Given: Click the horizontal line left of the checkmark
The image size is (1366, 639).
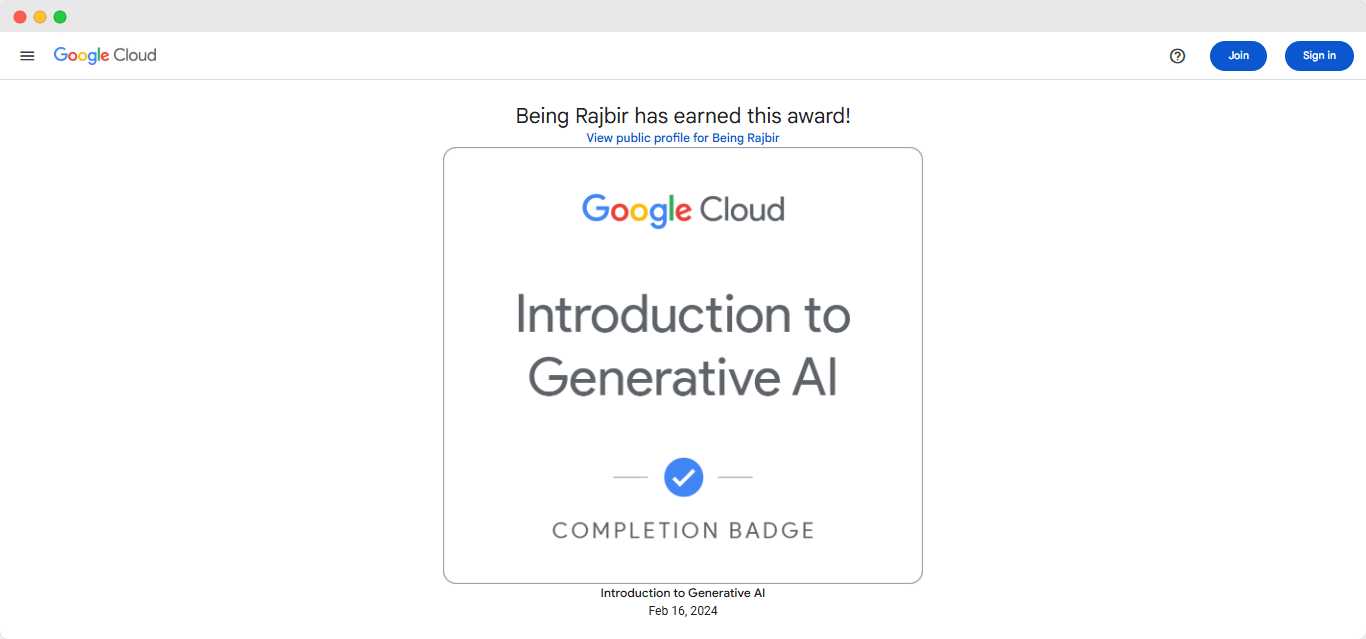Looking at the screenshot, I should pyautogui.click(x=630, y=478).
